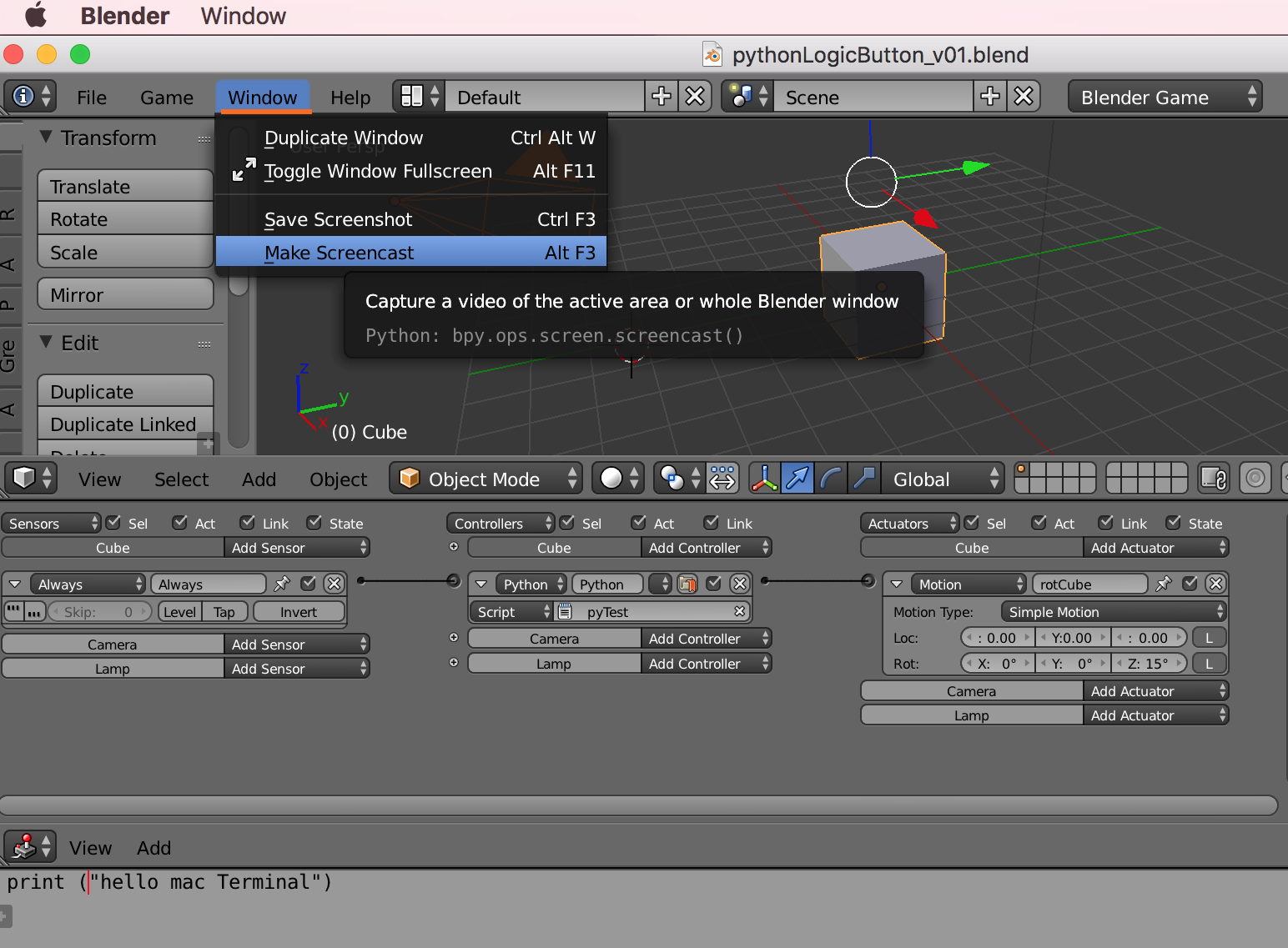Enable the rotate manipulator
The height and width of the screenshot is (948, 1288).
[x=831, y=479]
